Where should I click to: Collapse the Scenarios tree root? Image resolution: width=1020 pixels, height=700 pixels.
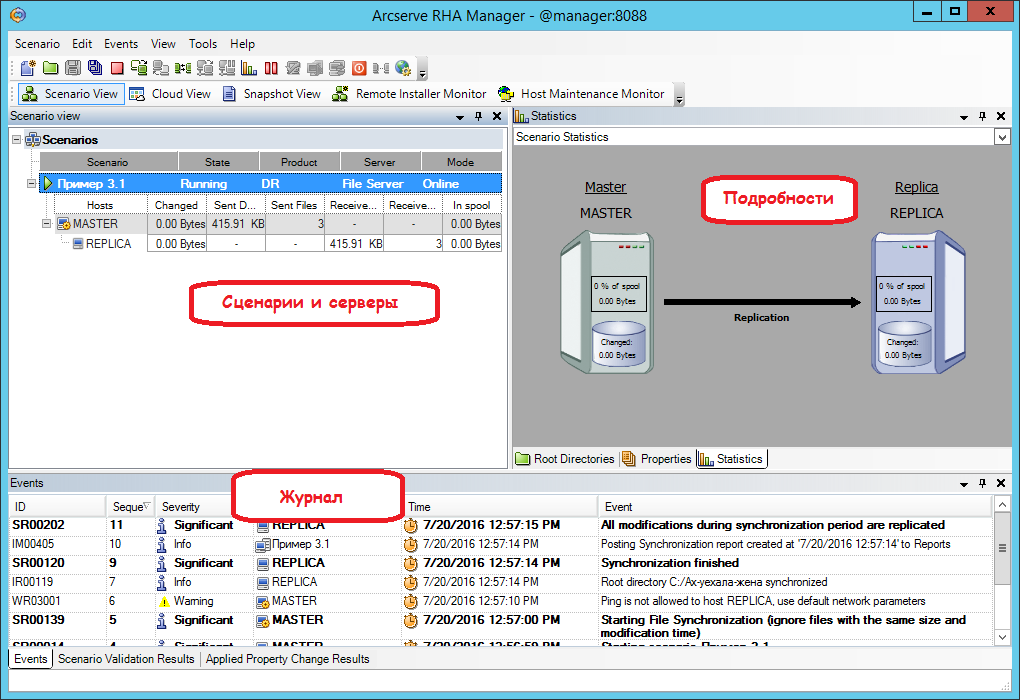pyautogui.click(x=17, y=139)
